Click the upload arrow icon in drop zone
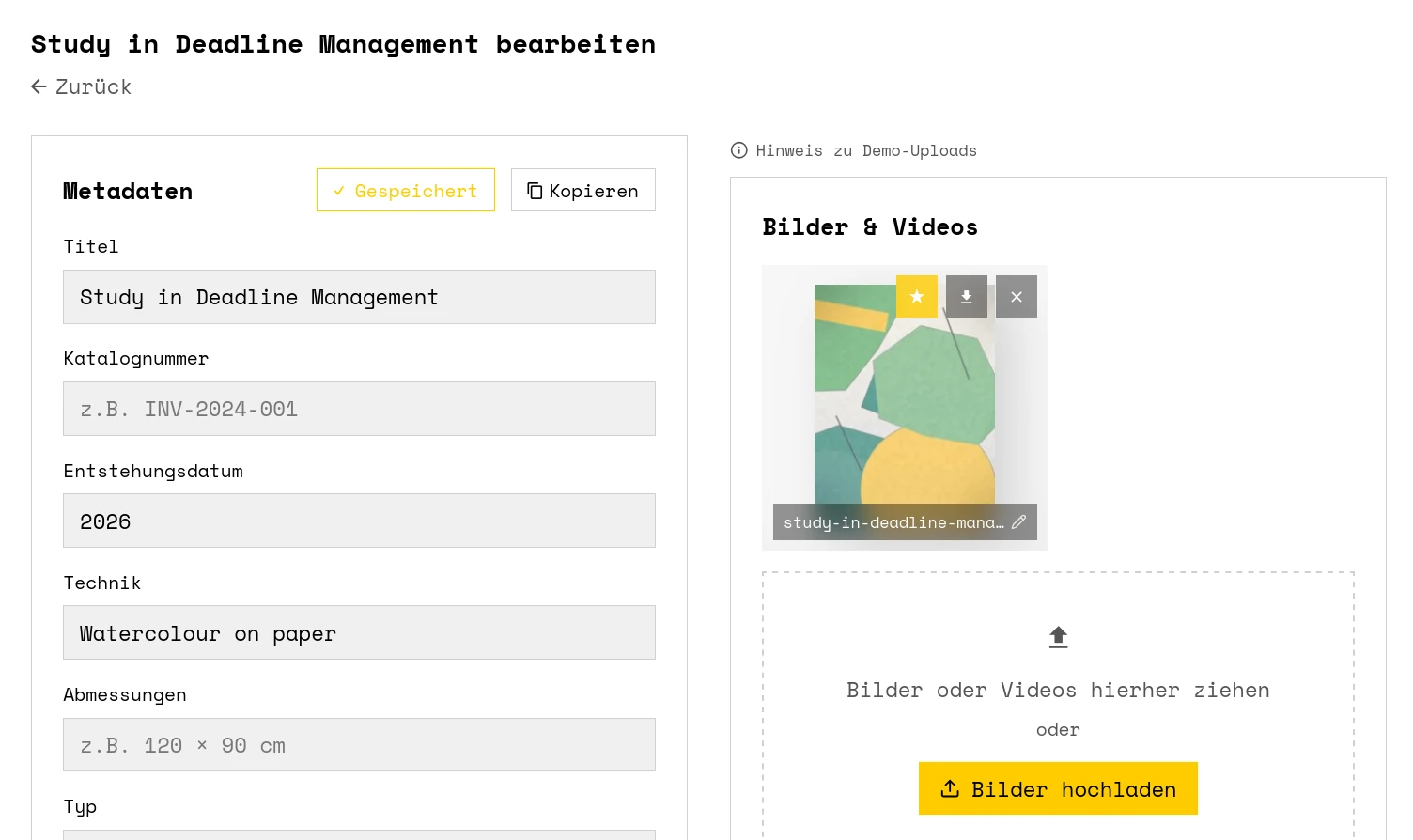1413x840 pixels. [x=1058, y=637]
